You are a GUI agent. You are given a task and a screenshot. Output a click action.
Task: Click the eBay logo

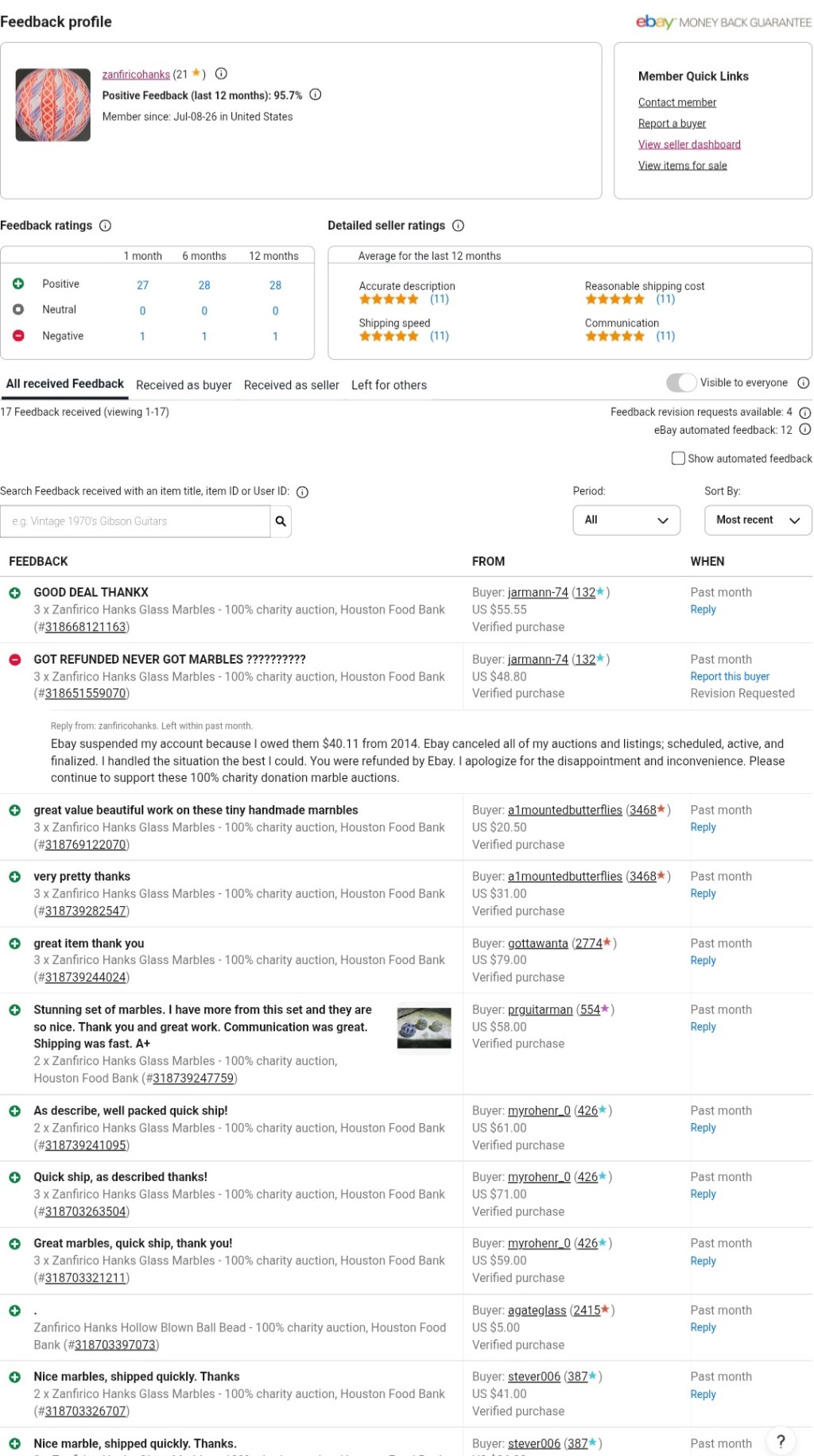click(x=655, y=22)
